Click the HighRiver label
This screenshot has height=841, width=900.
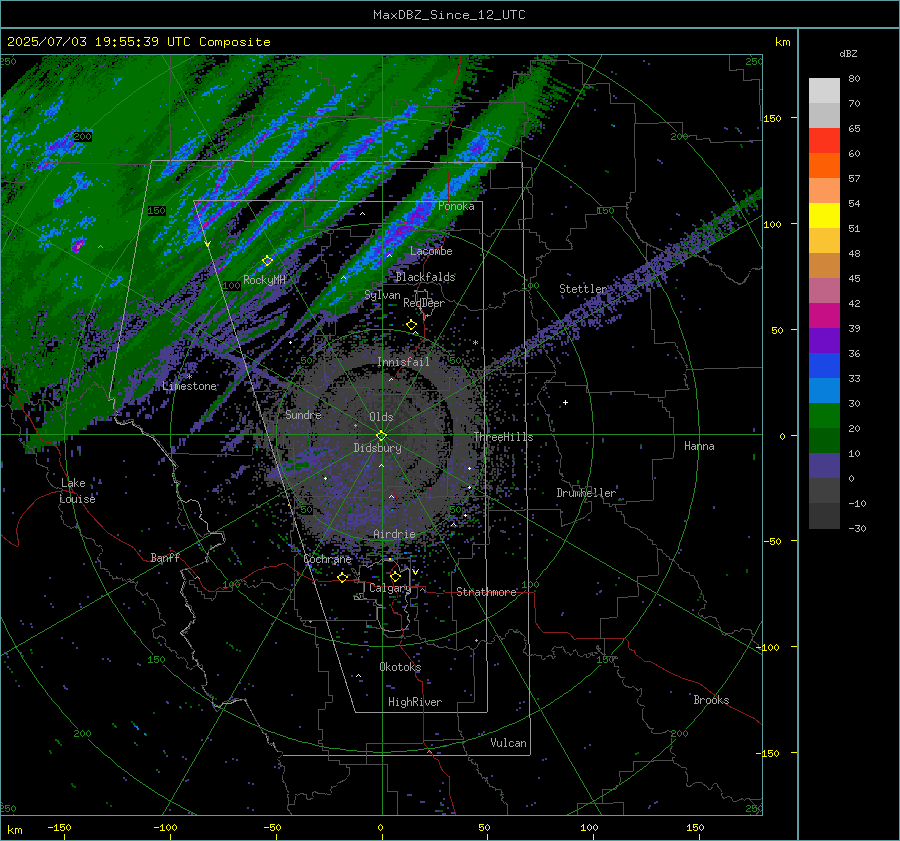click(415, 702)
